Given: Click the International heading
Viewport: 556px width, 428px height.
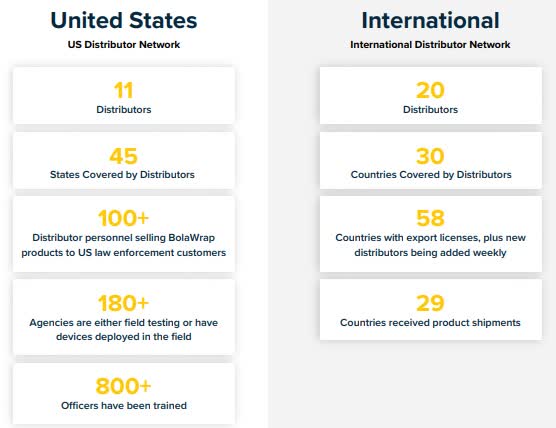Looking at the screenshot, I should [x=430, y=20].
